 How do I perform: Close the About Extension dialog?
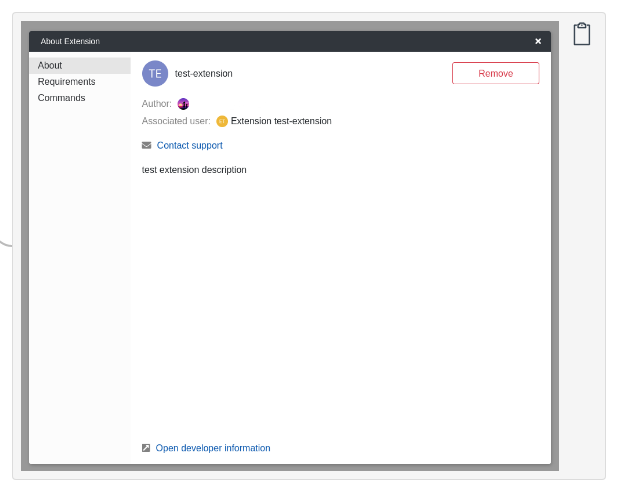[538, 41]
